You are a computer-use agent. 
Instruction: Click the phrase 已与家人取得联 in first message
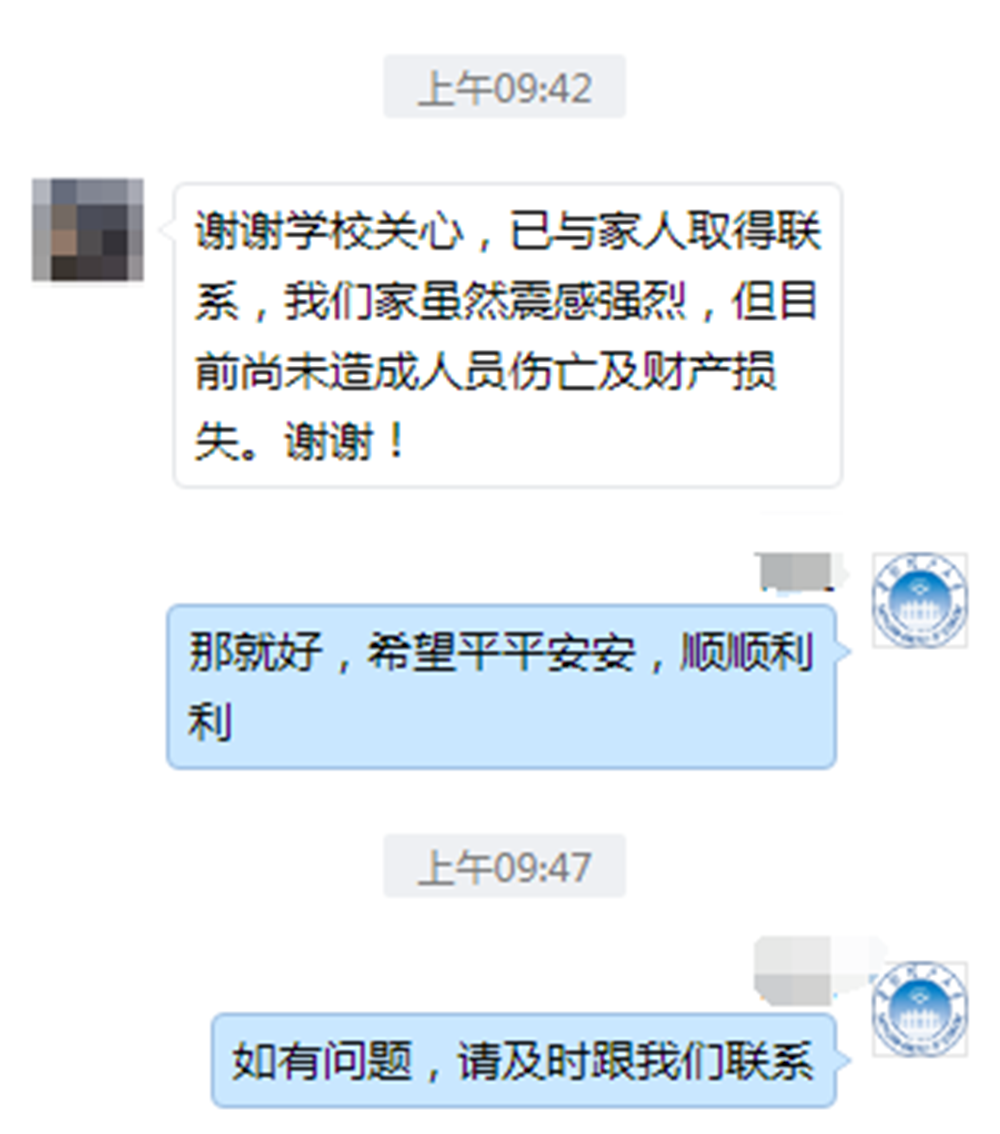point(666,231)
